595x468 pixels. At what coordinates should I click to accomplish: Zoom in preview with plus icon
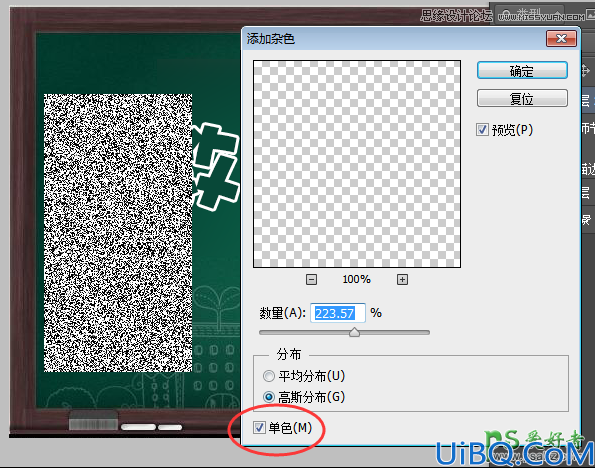[402, 280]
